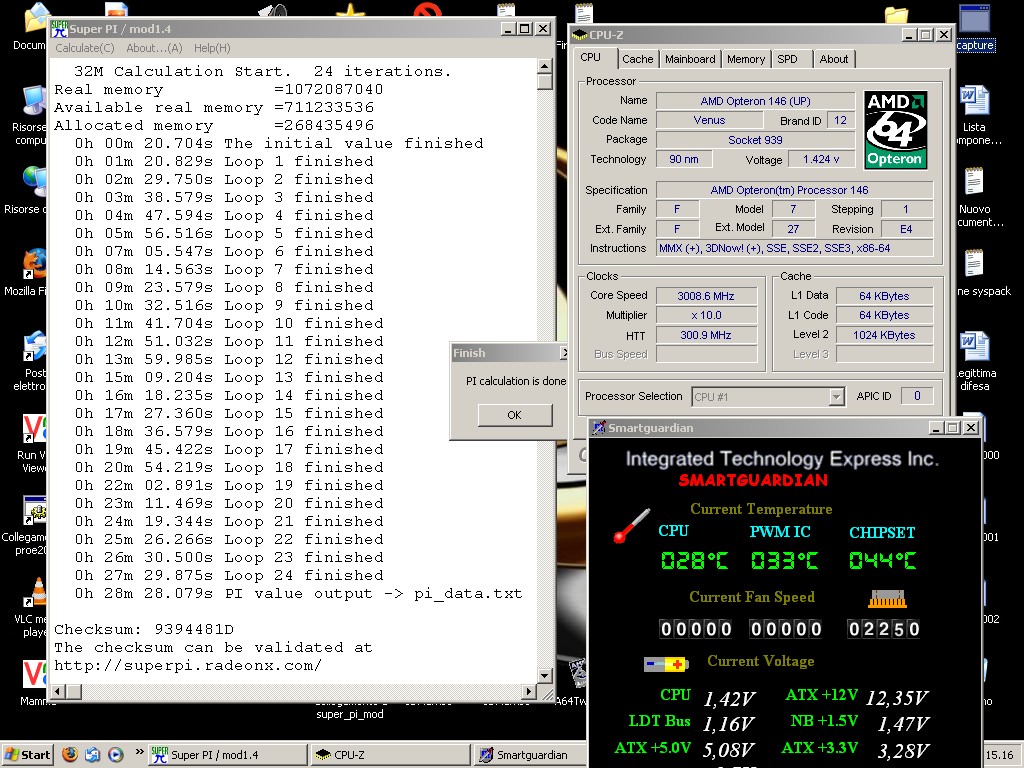Open the Help(H) menu in Super PI
The image size is (1024, 768).
(x=212, y=48)
